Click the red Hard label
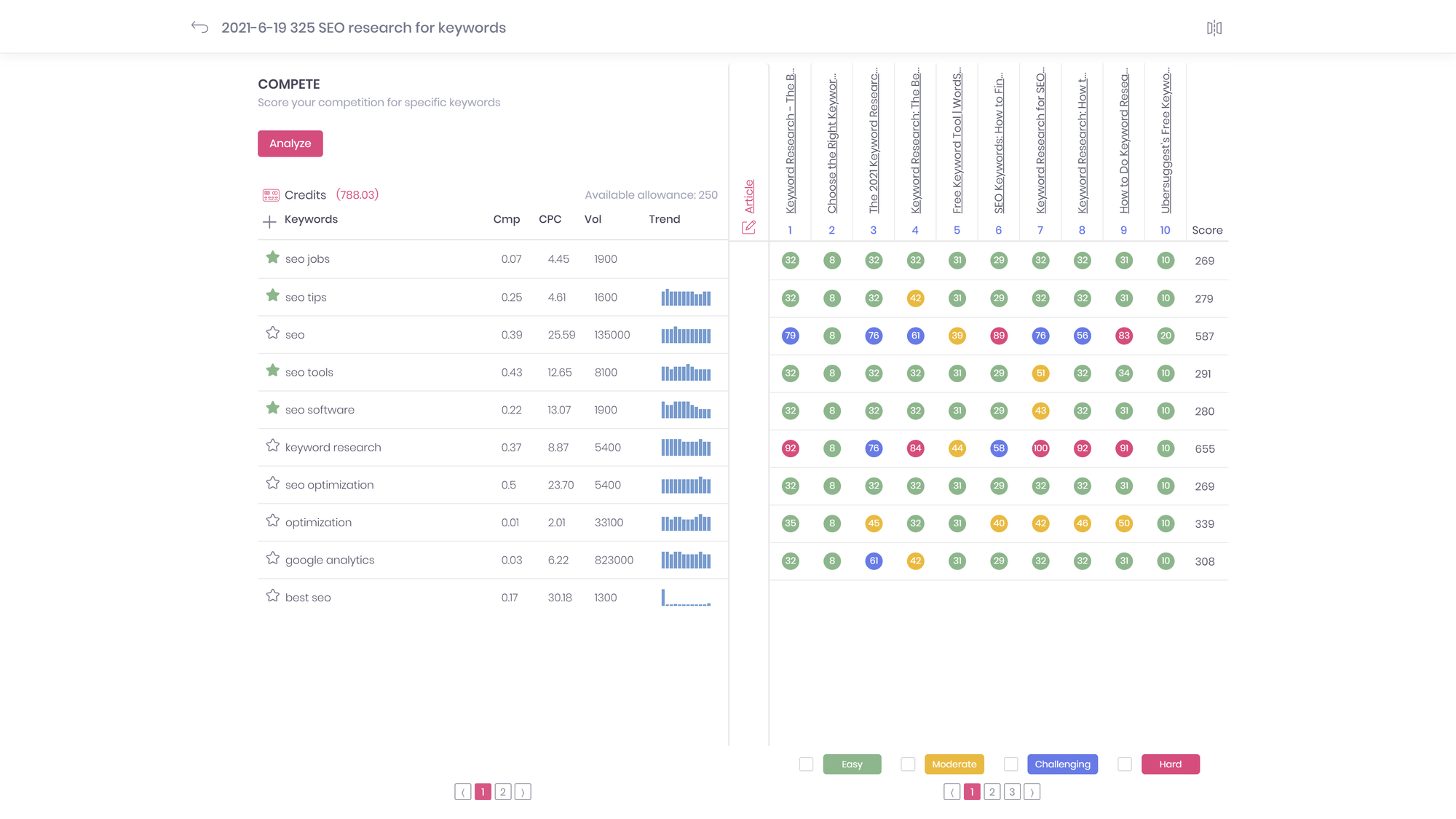Viewport: 1456px width, 819px height. point(1171,764)
